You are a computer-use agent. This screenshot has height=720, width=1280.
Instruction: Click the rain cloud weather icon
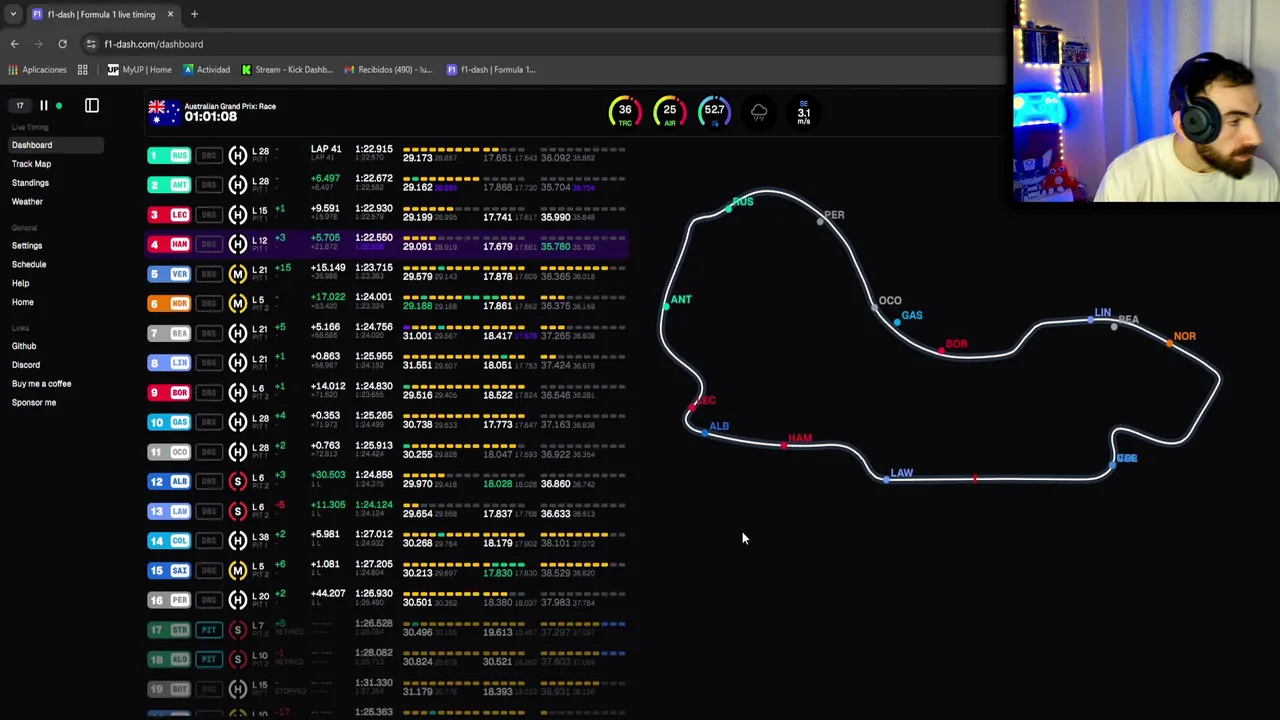(759, 112)
